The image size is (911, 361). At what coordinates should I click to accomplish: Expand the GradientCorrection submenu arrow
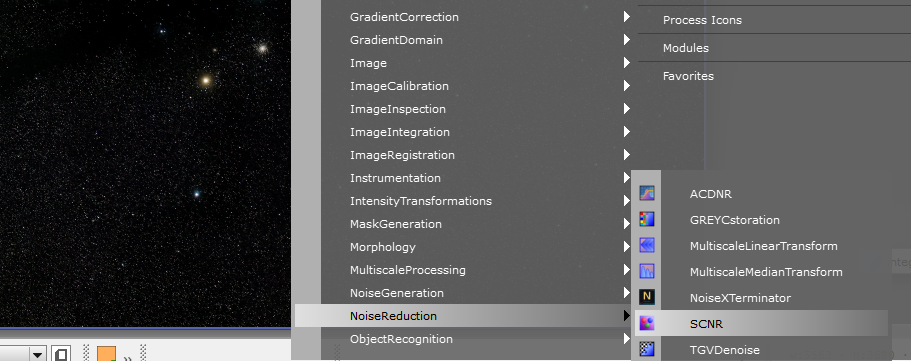click(626, 17)
